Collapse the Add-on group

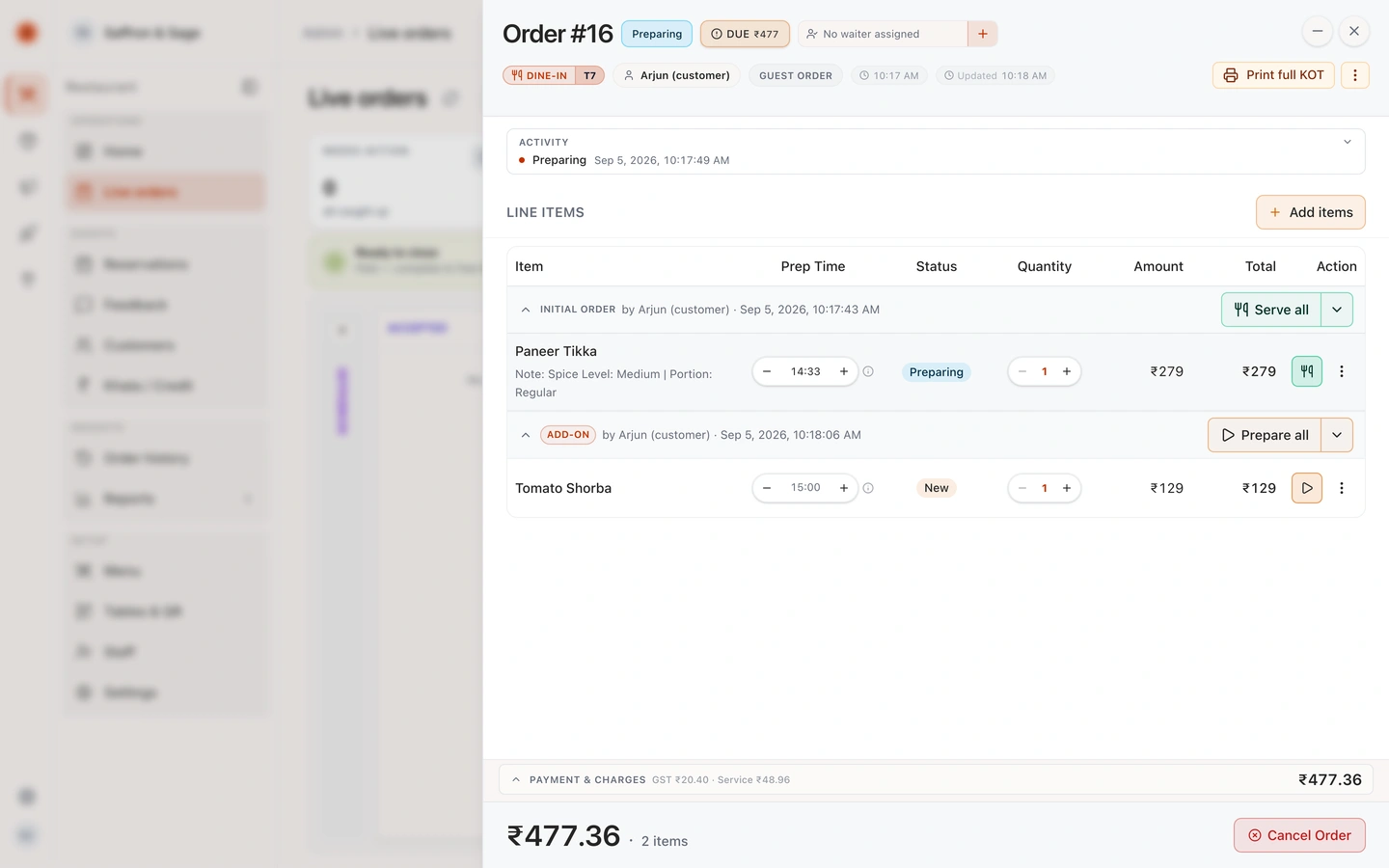click(526, 435)
